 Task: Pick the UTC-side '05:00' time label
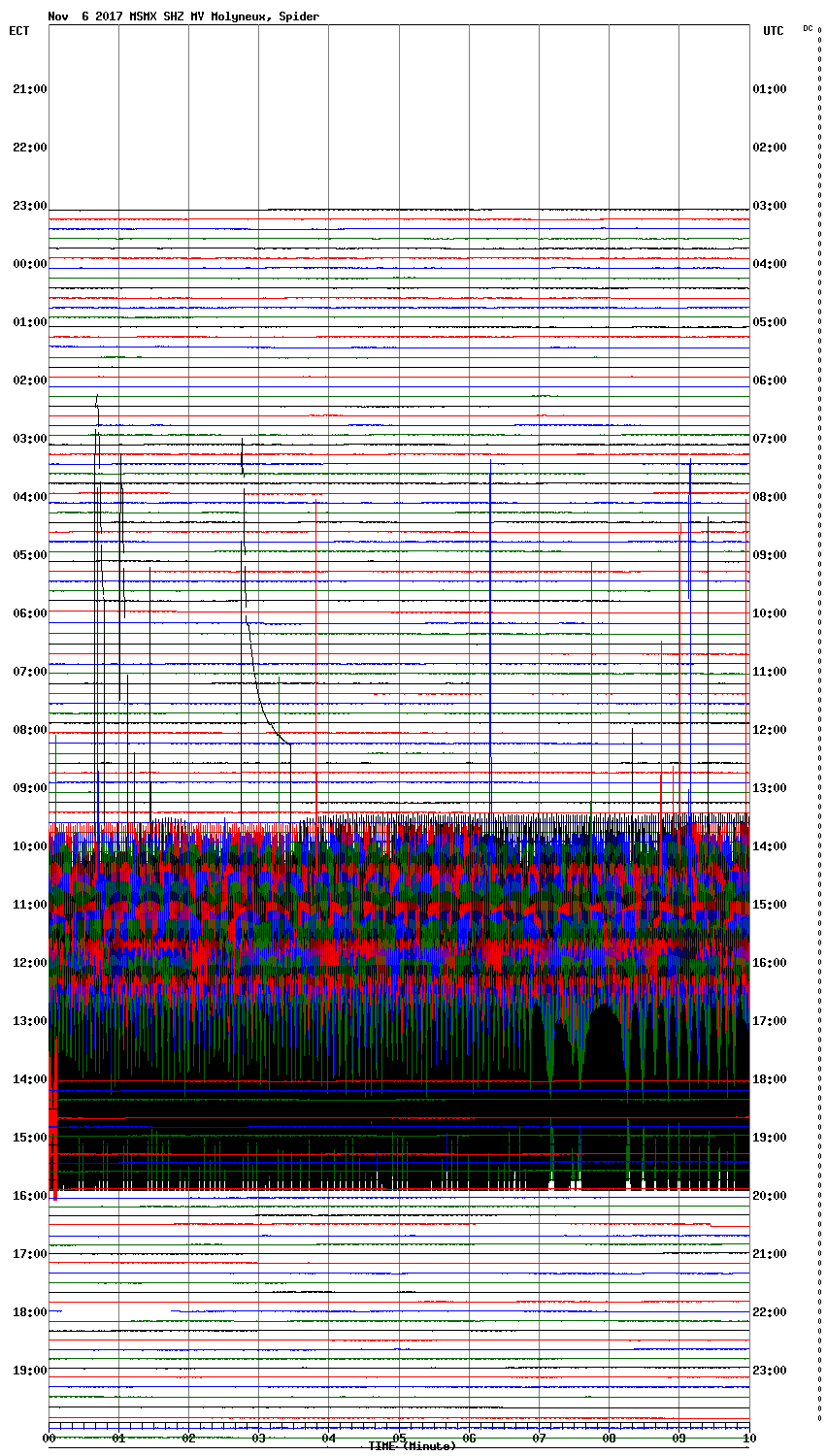(770, 322)
